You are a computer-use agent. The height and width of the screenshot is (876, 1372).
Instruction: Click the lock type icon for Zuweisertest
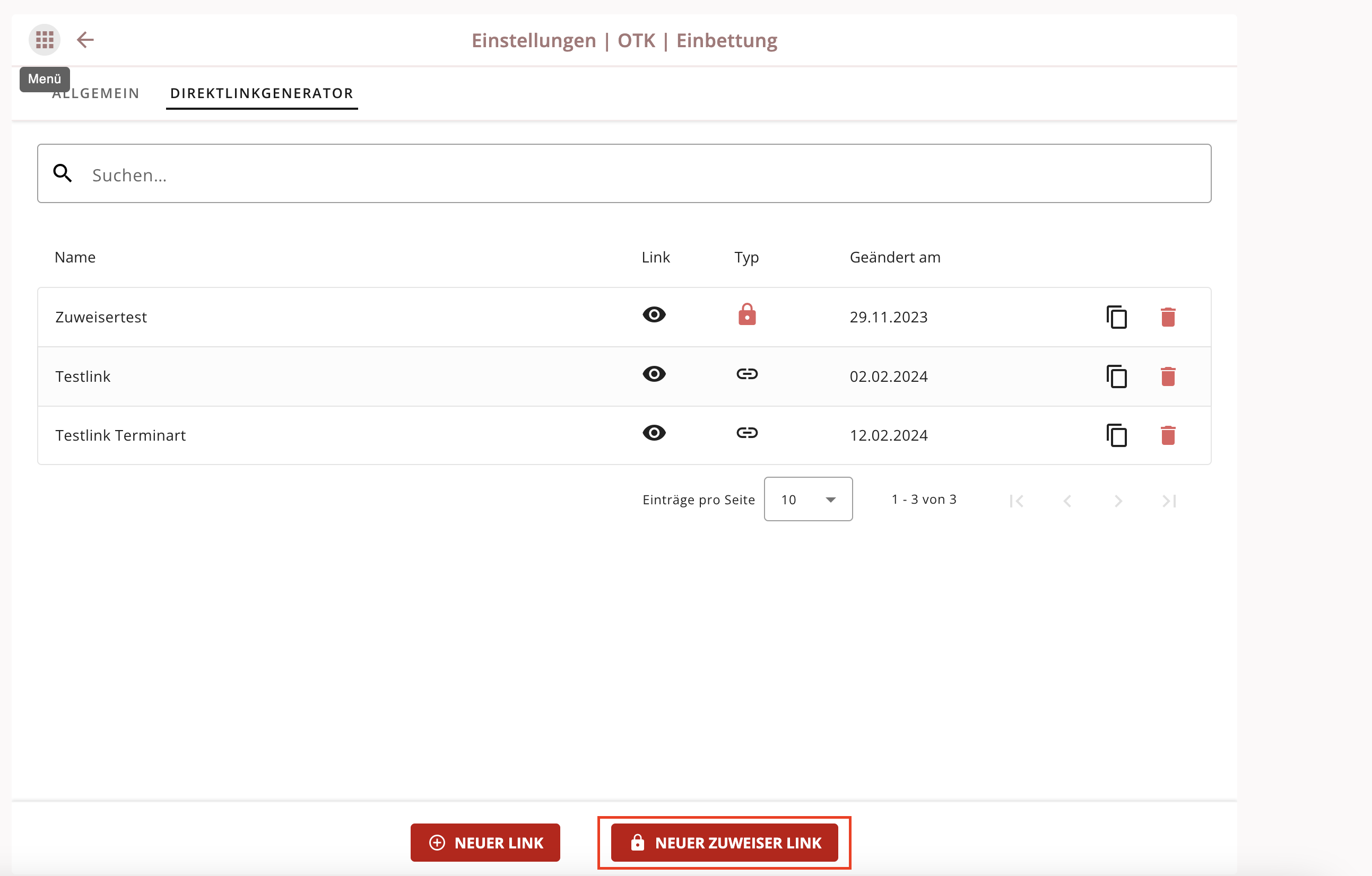747,314
